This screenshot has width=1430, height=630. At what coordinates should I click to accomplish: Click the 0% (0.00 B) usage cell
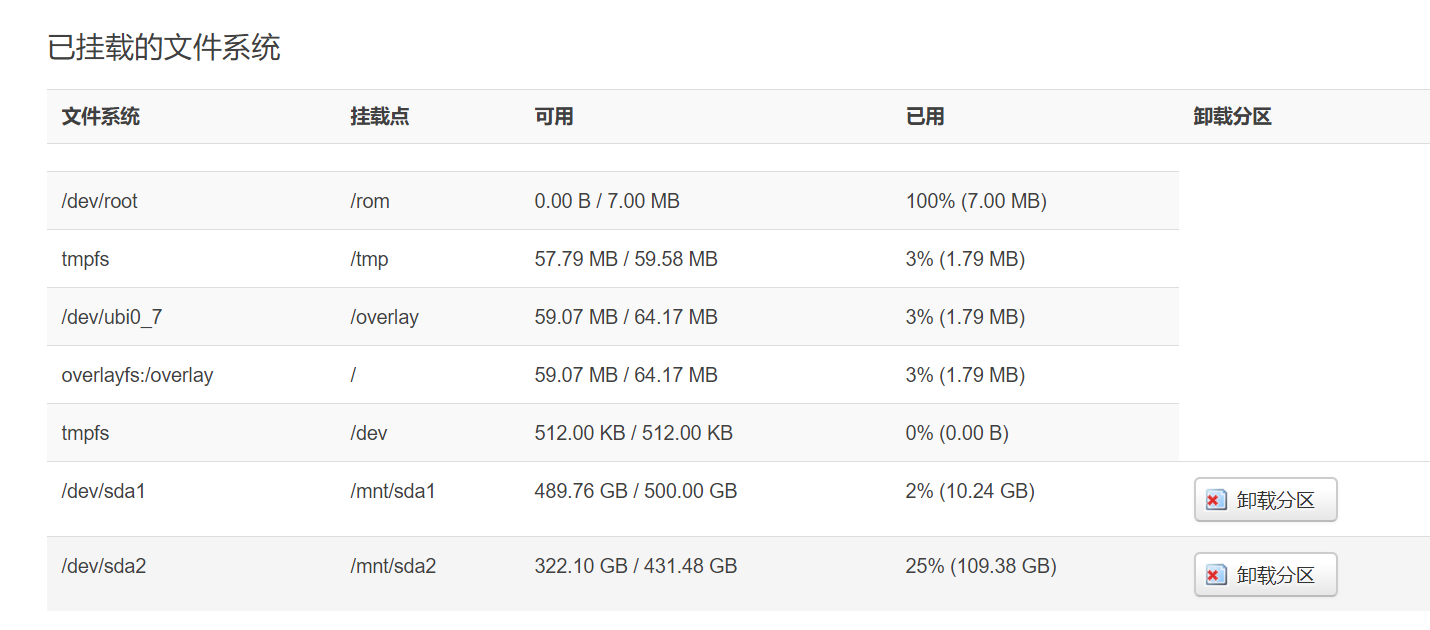(x=957, y=433)
